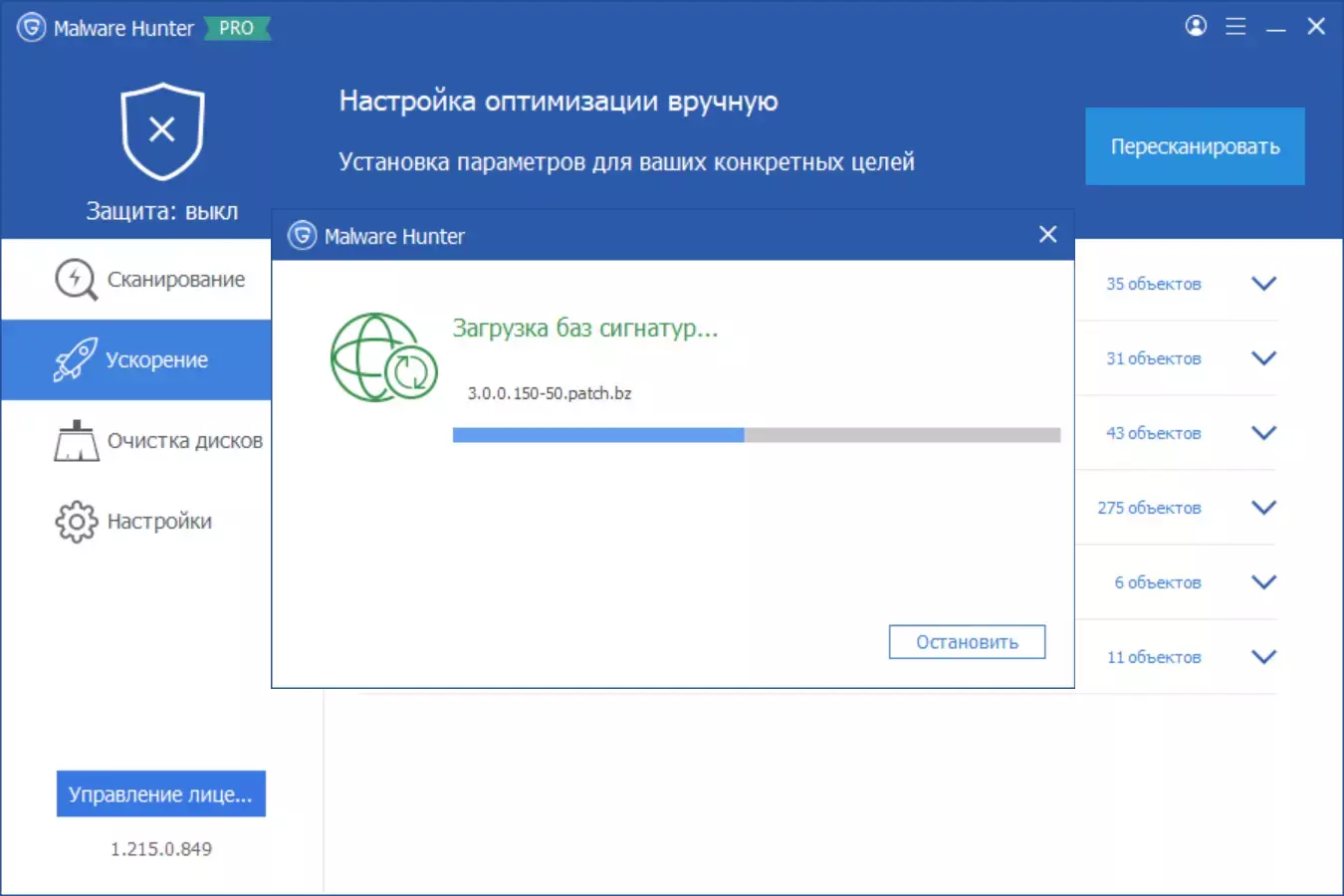Click the Защита: выкл status text
Viewport: 1344px width, 896px height.
pyautogui.click(x=162, y=211)
